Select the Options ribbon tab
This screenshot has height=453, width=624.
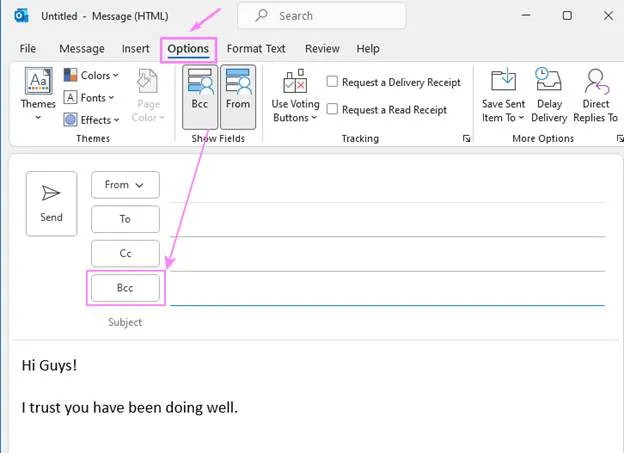tap(188, 49)
